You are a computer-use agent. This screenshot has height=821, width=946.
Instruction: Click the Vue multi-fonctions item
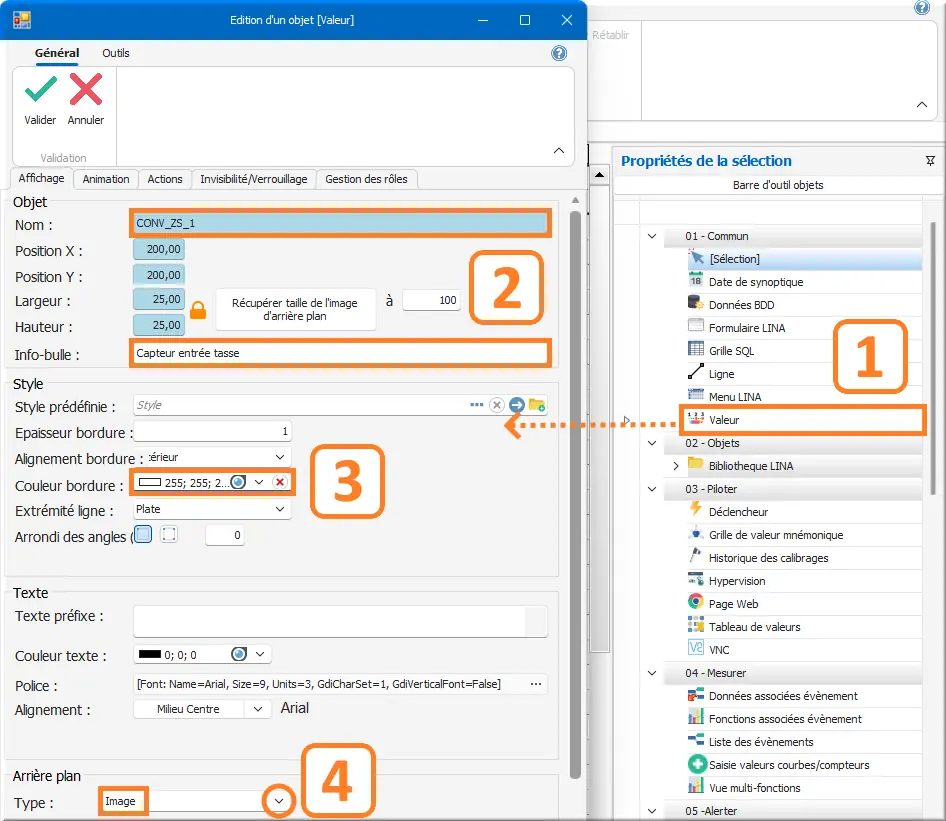tap(805, 788)
